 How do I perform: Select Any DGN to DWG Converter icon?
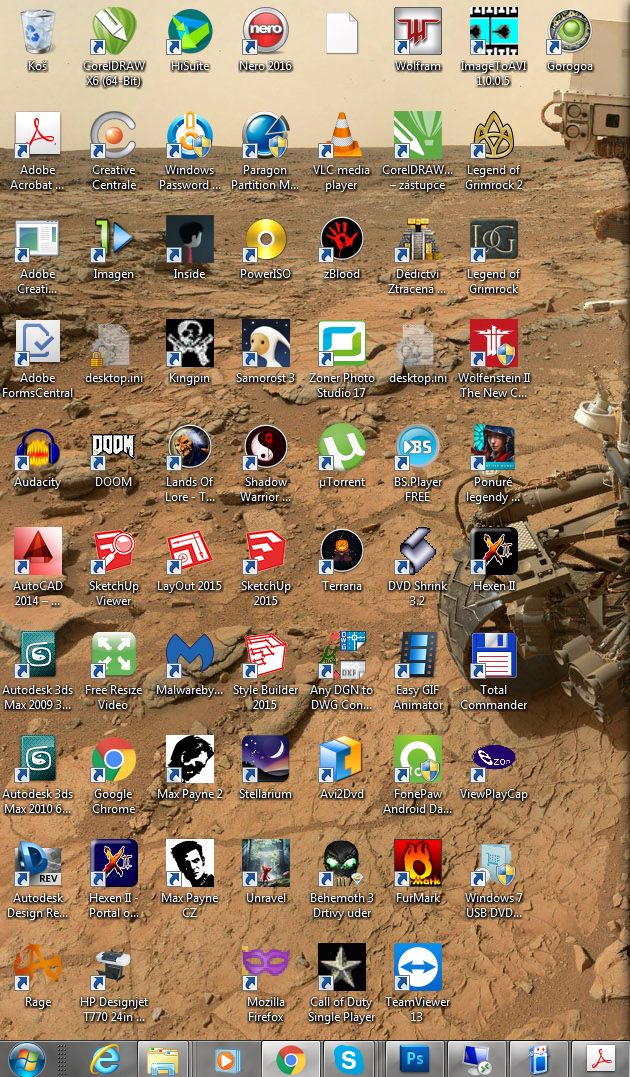point(341,656)
